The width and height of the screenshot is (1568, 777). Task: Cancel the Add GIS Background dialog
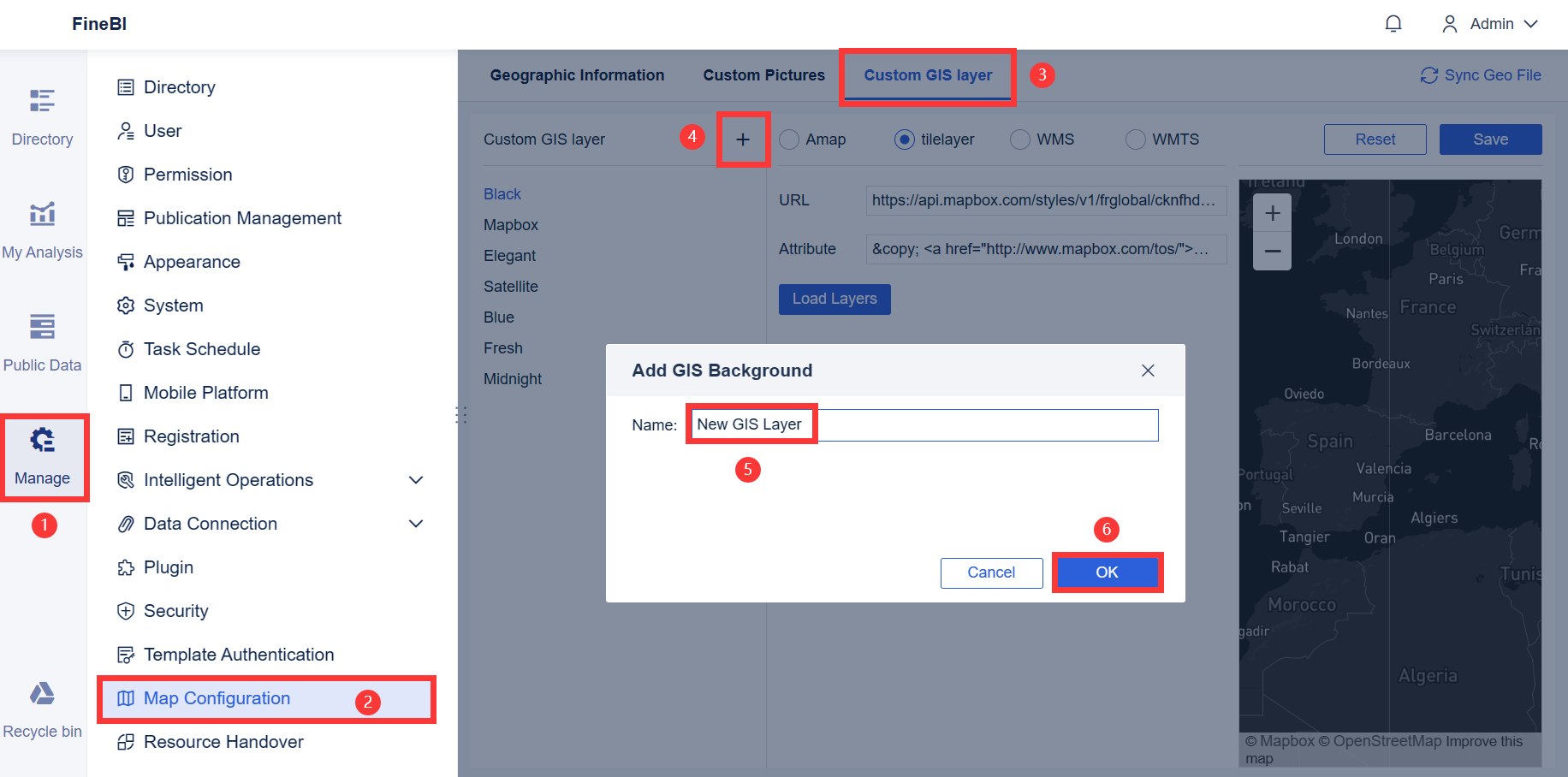(x=991, y=572)
